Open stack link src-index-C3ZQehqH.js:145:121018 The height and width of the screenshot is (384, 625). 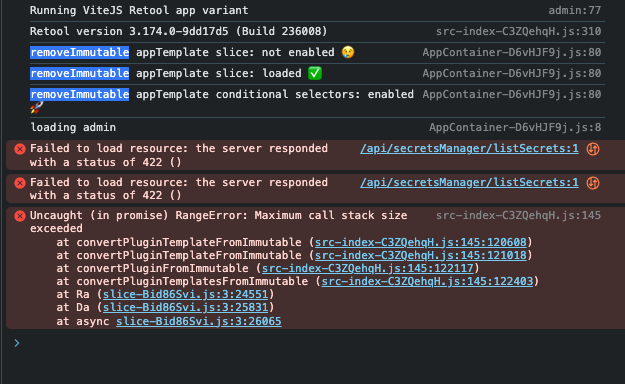pyautogui.click(x=421, y=256)
